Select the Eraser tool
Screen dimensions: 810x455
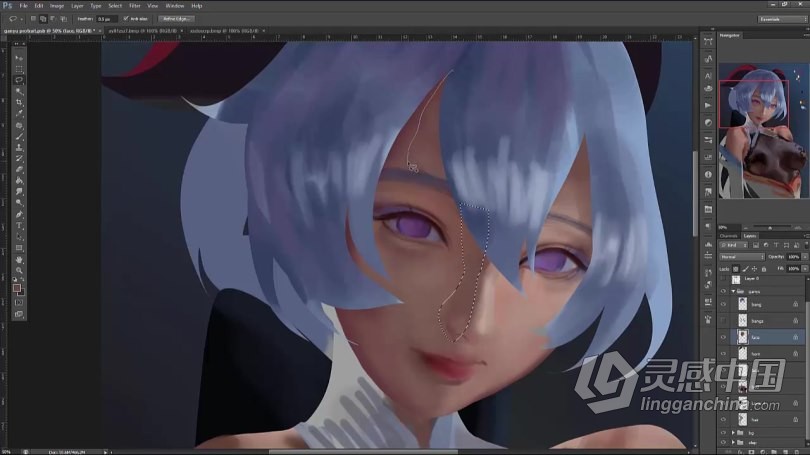coord(19,170)
